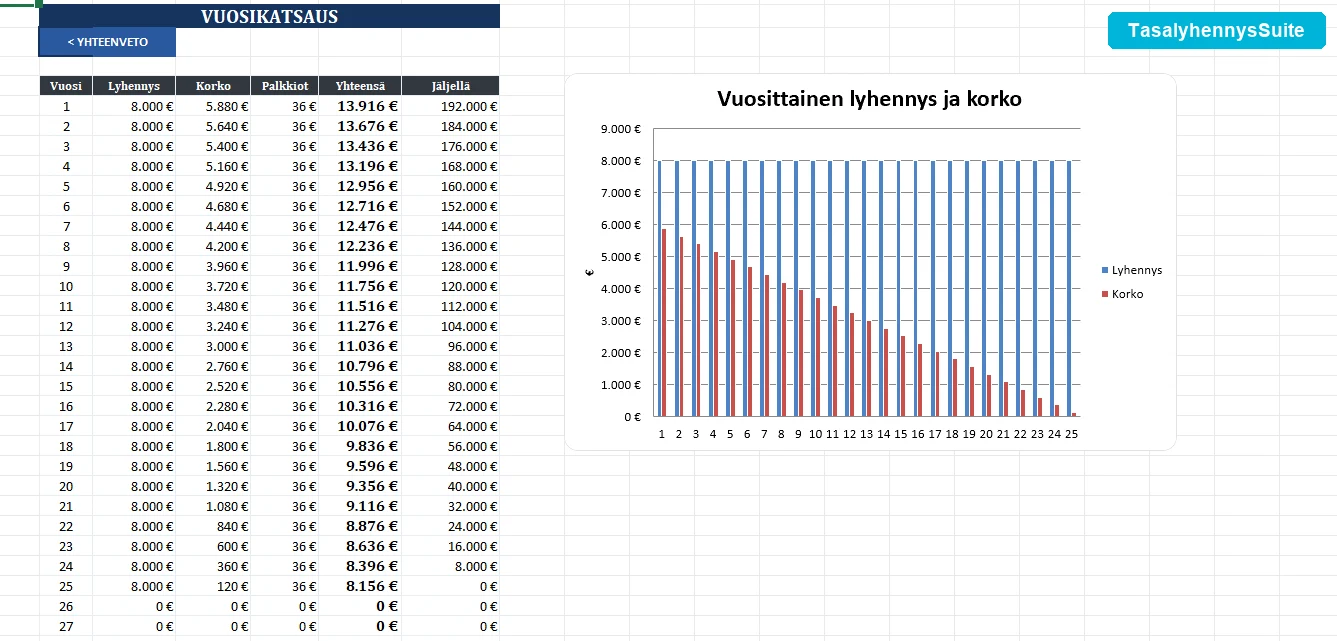Select the Jäljellä column header
Screen dimensions: 1337x641
[451, 86]
